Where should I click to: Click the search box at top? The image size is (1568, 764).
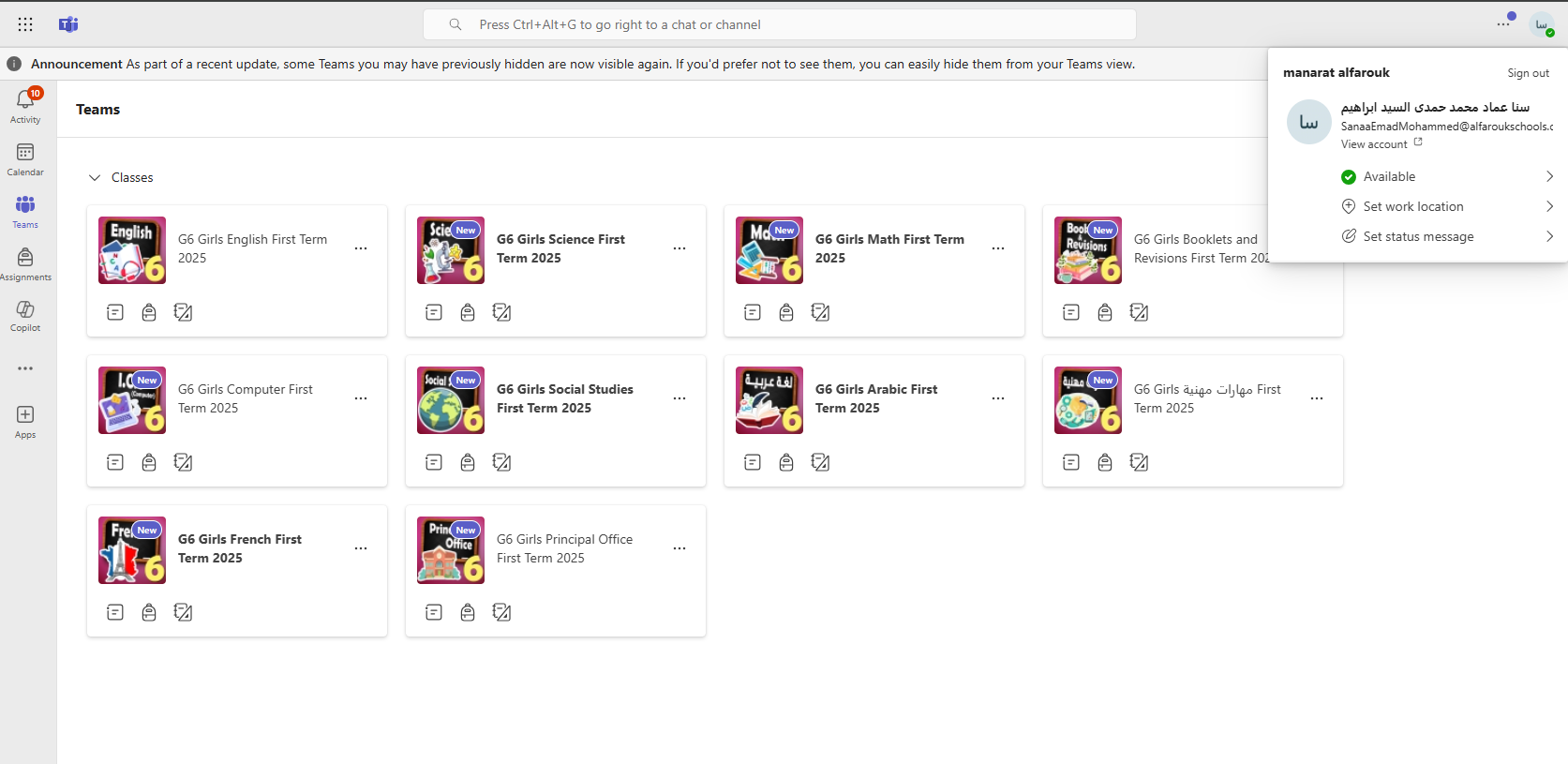pos(779,24)
